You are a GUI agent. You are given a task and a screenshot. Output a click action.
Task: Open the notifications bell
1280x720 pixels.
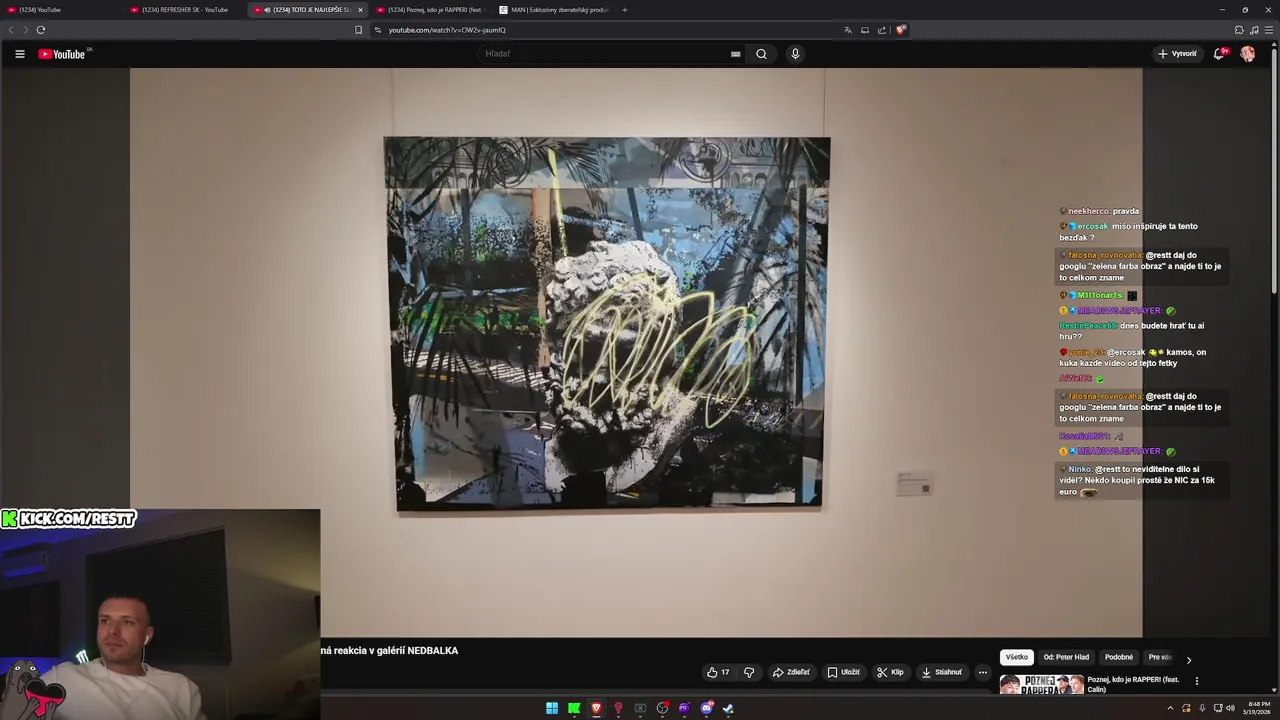[x=1219, y=54]
